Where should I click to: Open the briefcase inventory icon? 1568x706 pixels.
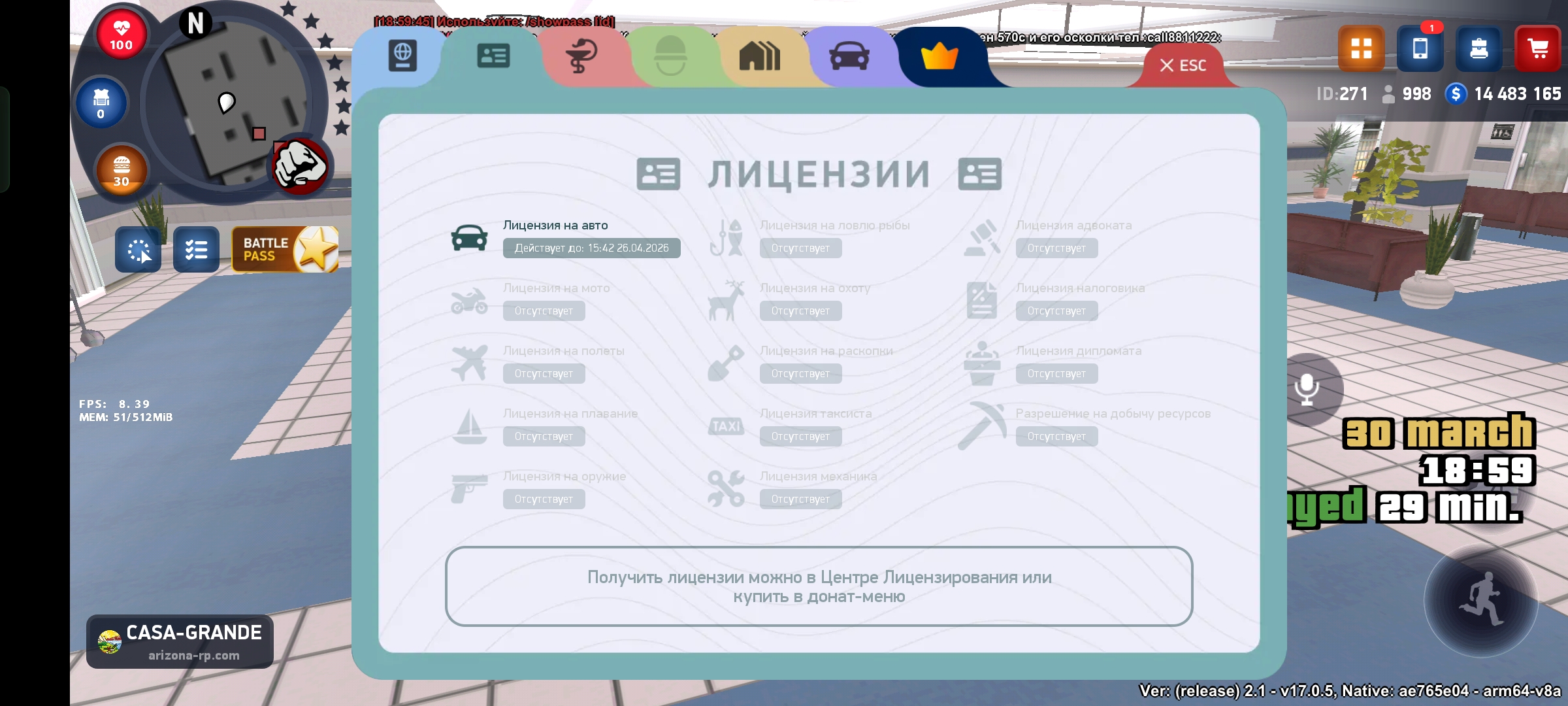pos(1478,48)
